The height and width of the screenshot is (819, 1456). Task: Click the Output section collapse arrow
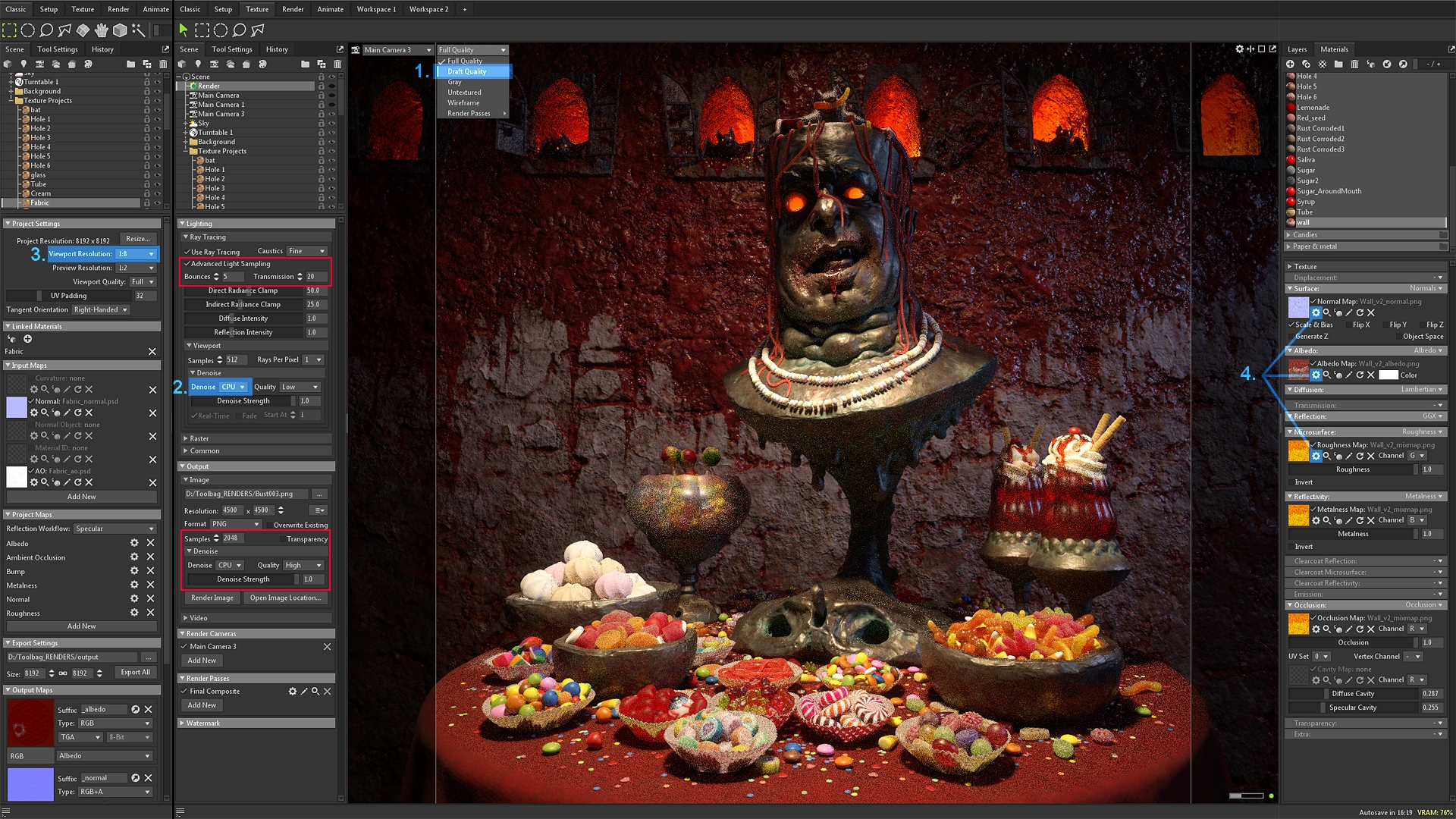(184, 465)
